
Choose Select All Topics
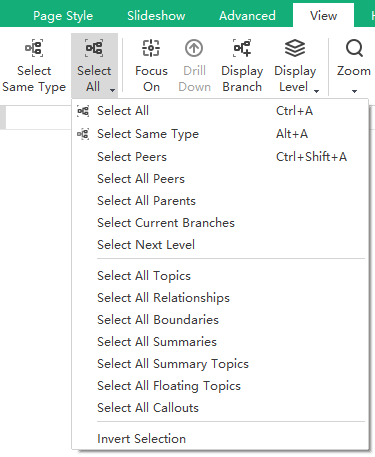[220, 276]
